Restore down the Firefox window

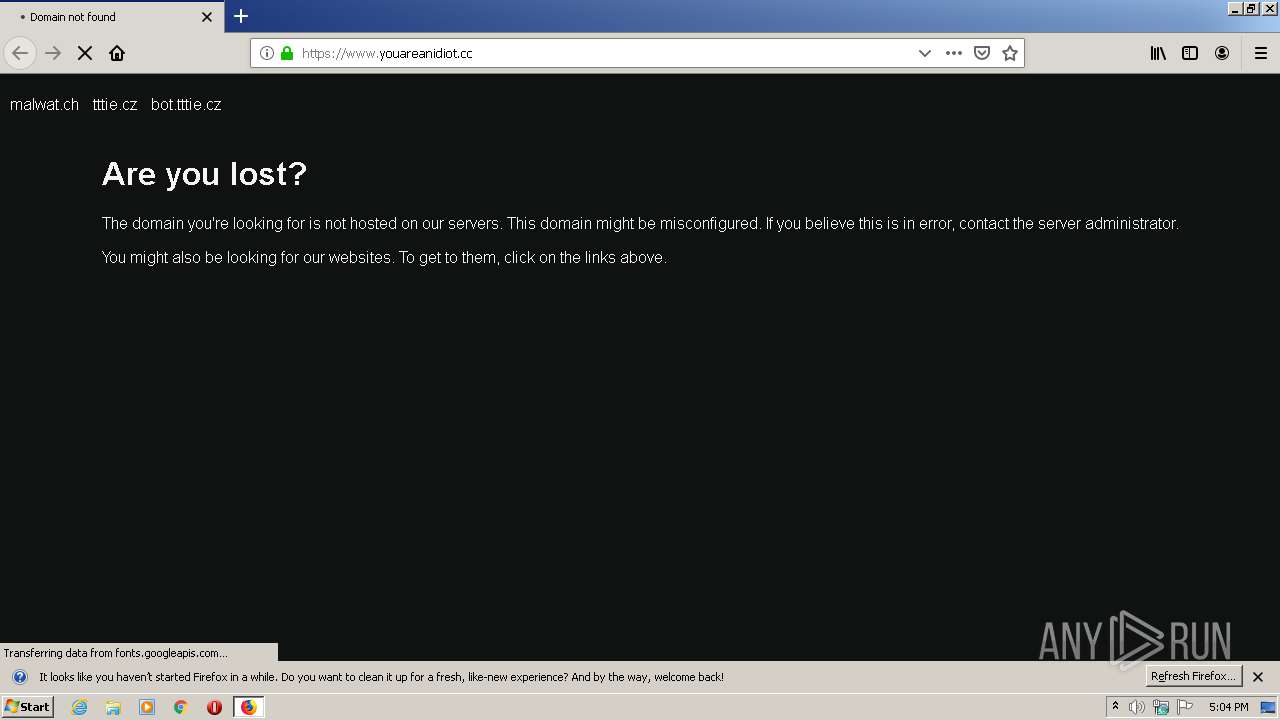click(x=1252, y=8)
